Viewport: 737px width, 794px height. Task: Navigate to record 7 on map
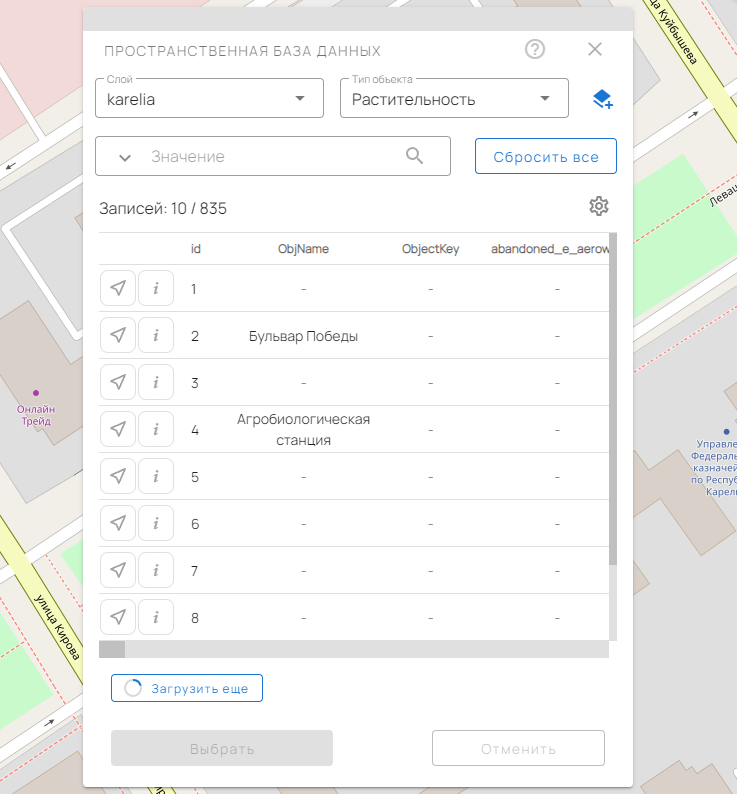click(x=118, y=571)
